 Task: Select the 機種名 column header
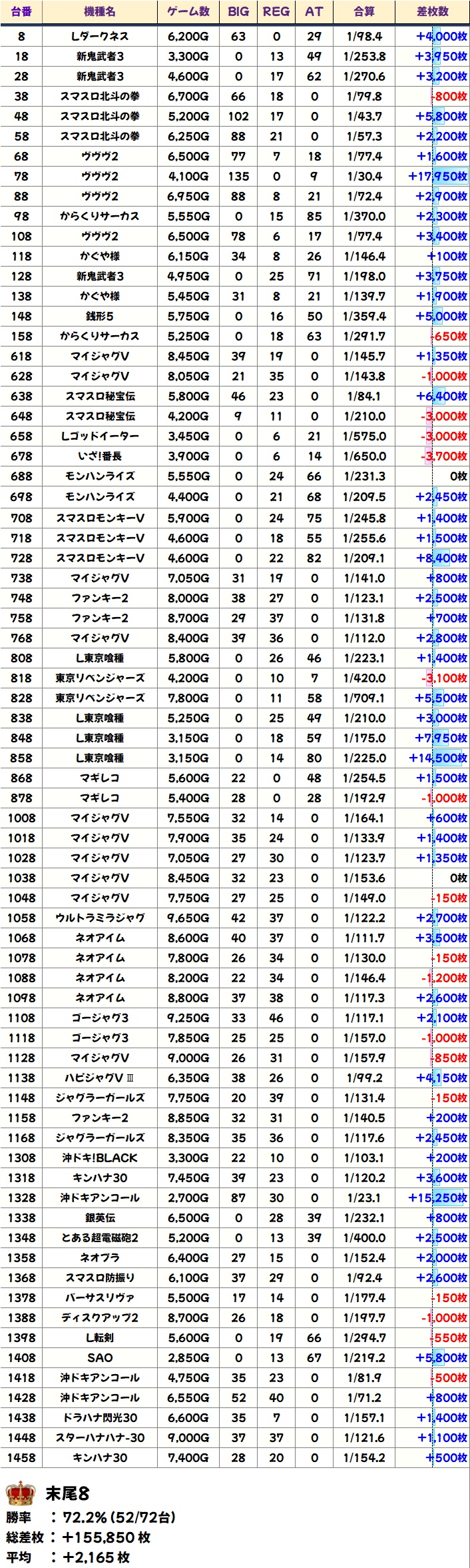[100, 11]
